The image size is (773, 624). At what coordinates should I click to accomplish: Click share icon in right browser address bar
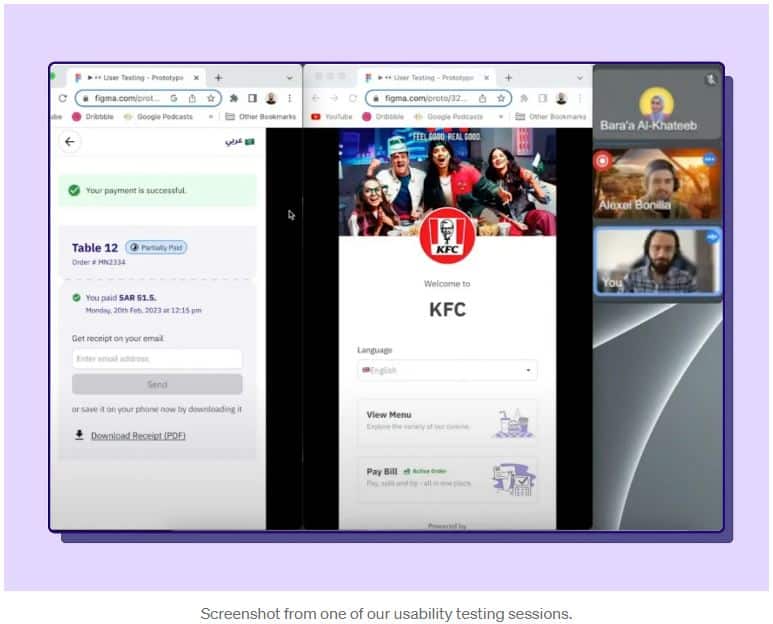click(x=483, y=99)
